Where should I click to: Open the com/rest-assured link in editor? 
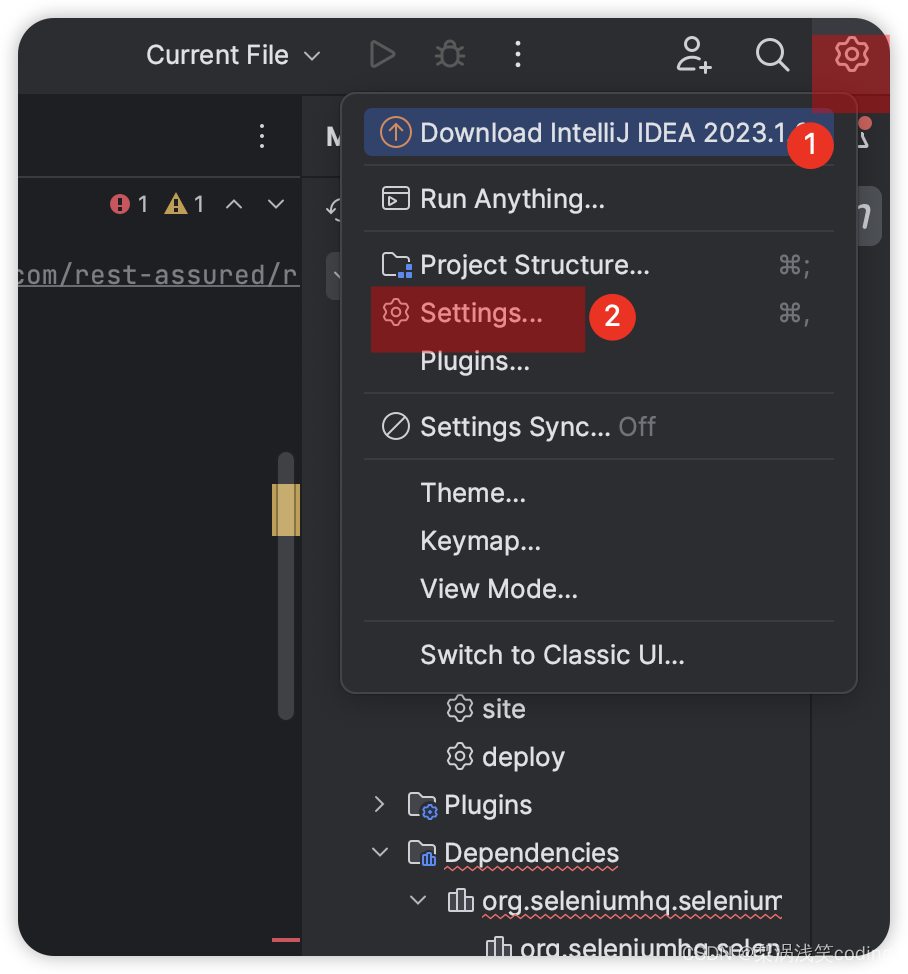(x=158, y=275)
